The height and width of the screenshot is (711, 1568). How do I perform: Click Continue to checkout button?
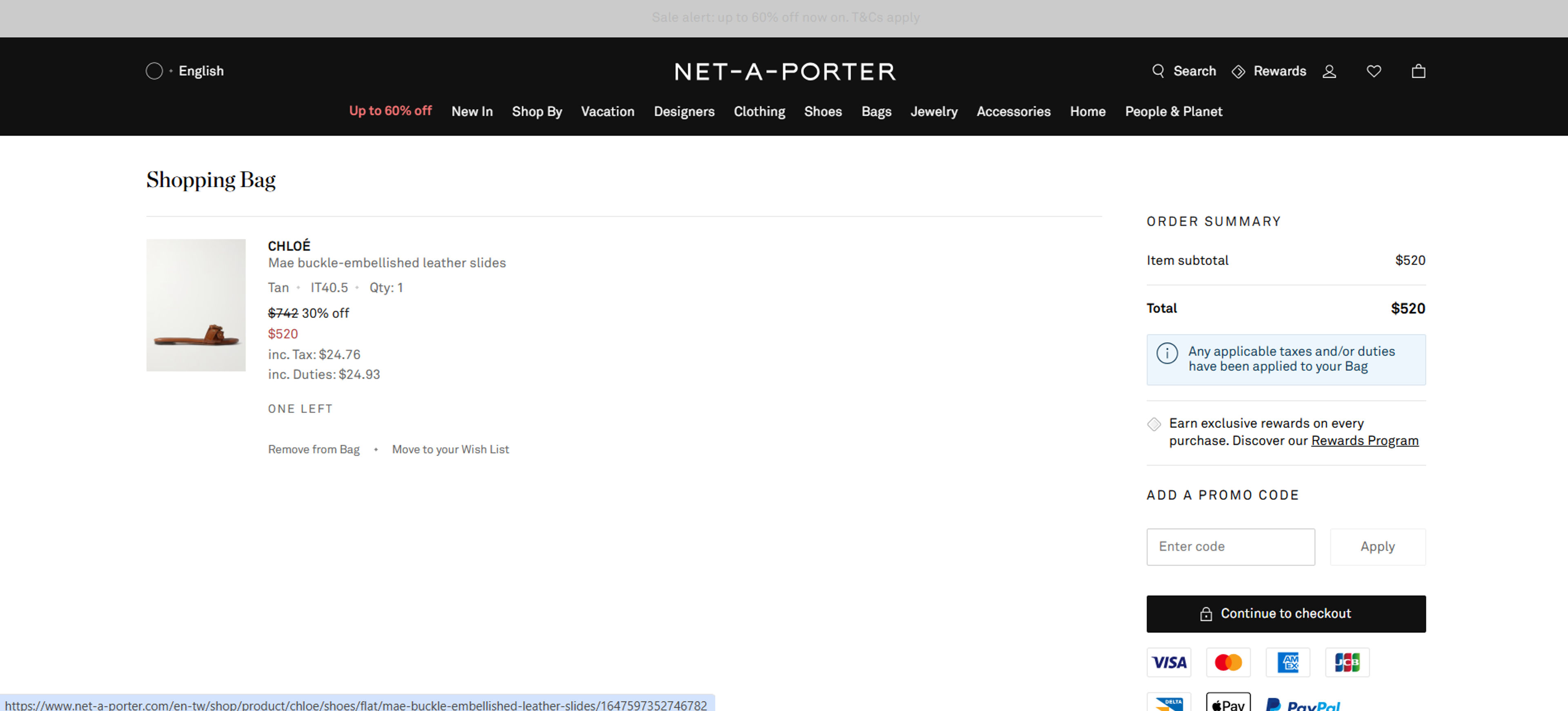coord(1285,614)
